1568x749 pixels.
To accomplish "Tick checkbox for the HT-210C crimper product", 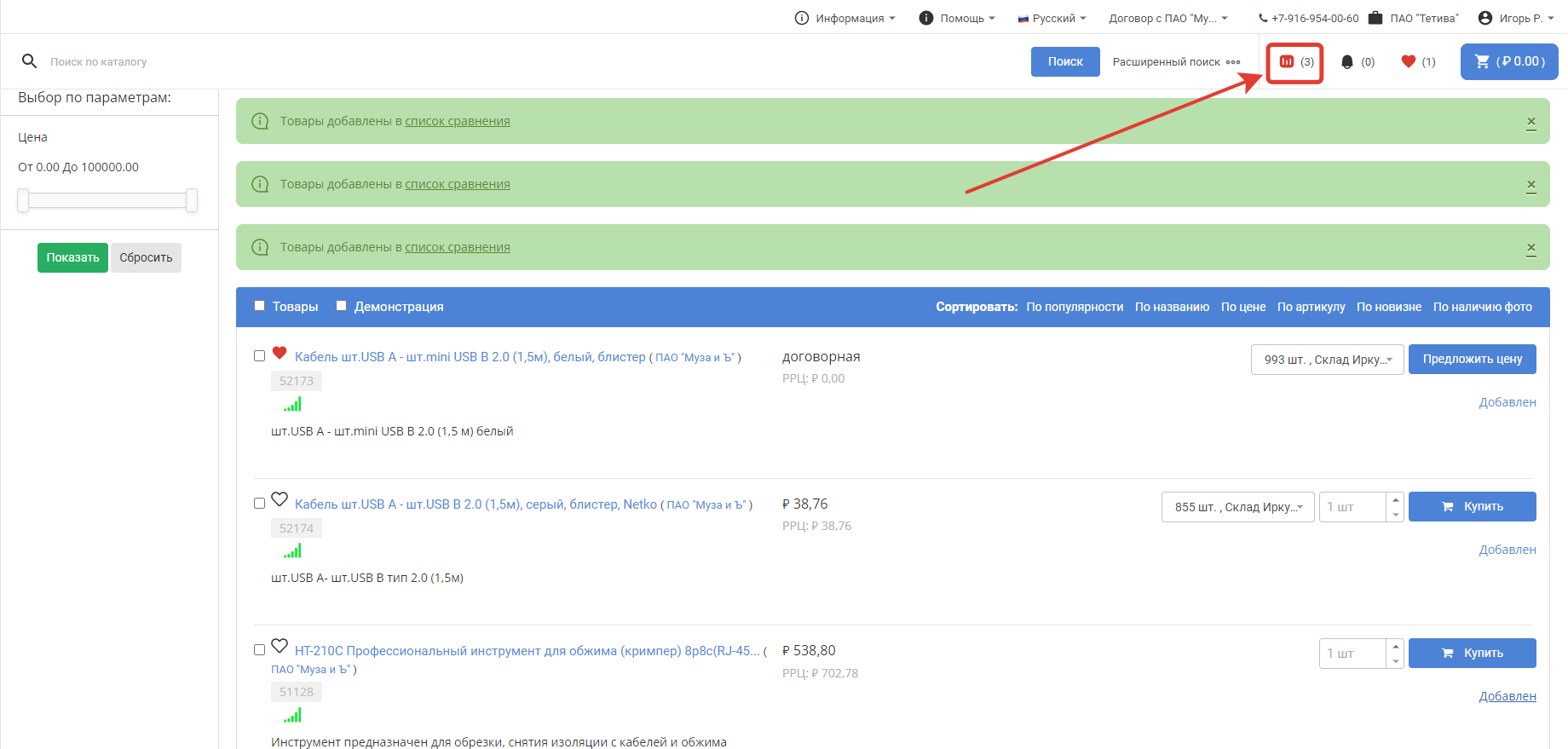I will coord(260,650).
